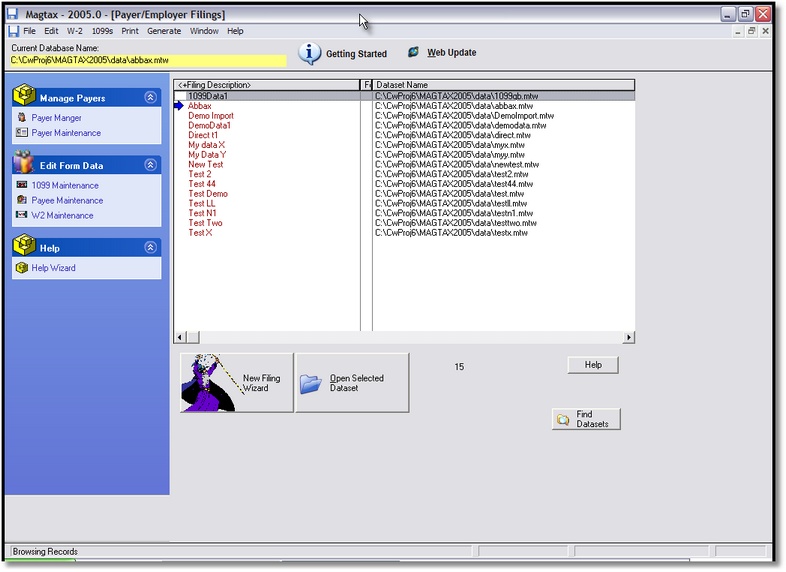Viewport: 786px width, 572px height.
Task: Click the Edit Form Data panel icon
Action: coord(24,162)
